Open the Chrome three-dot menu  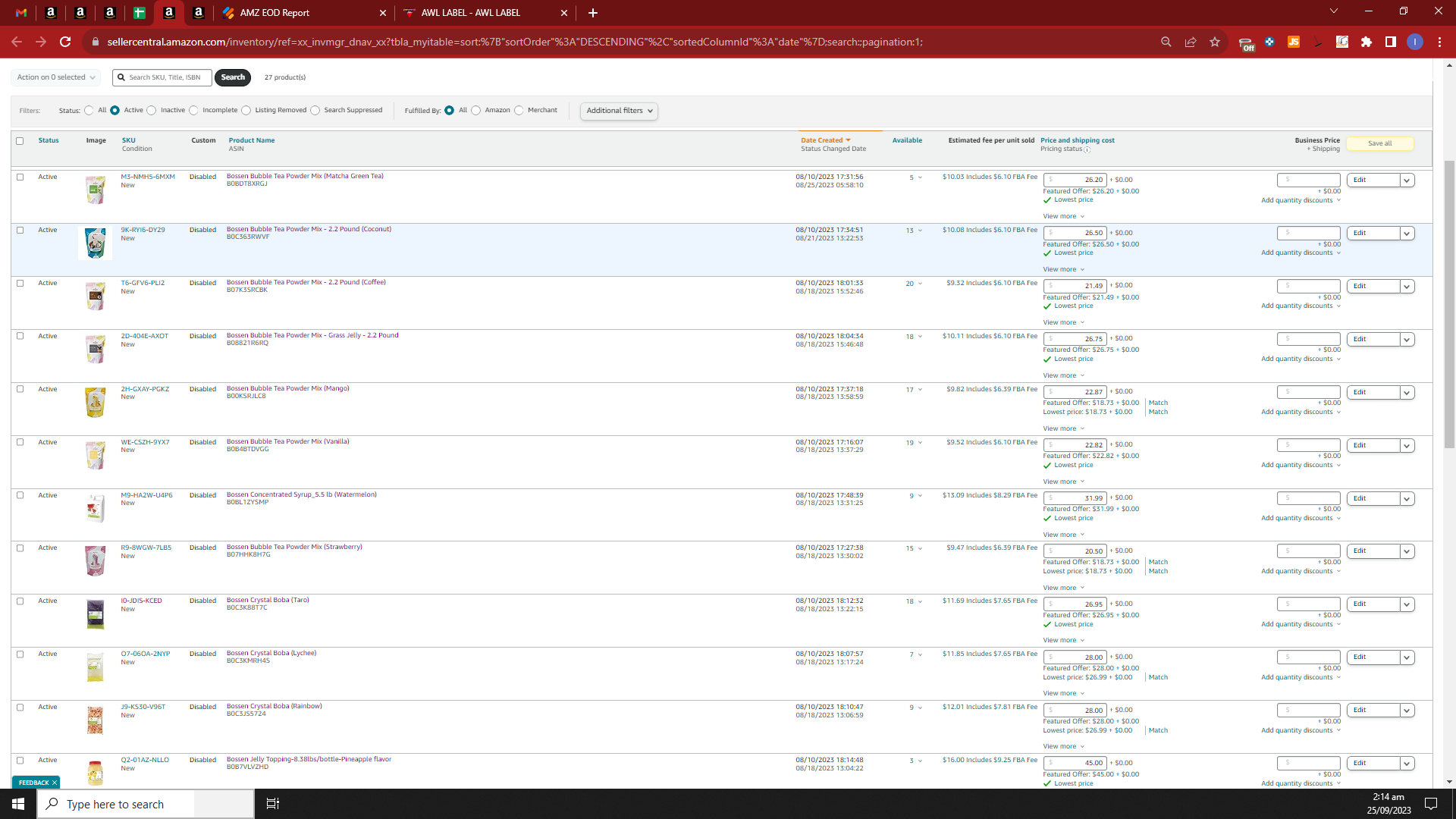tap(1439, 42)
